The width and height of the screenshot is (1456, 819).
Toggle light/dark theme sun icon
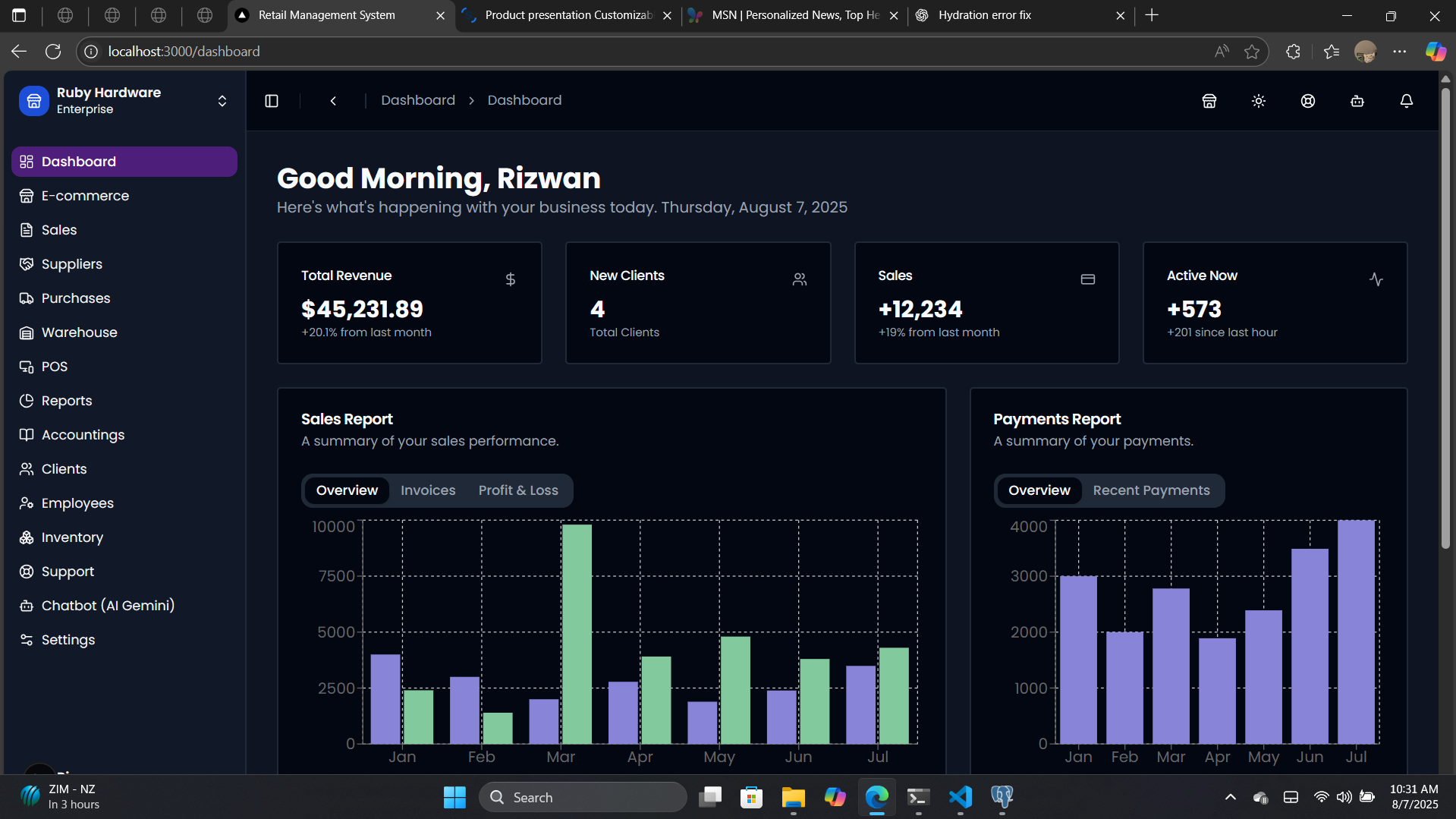[1259, 101]
